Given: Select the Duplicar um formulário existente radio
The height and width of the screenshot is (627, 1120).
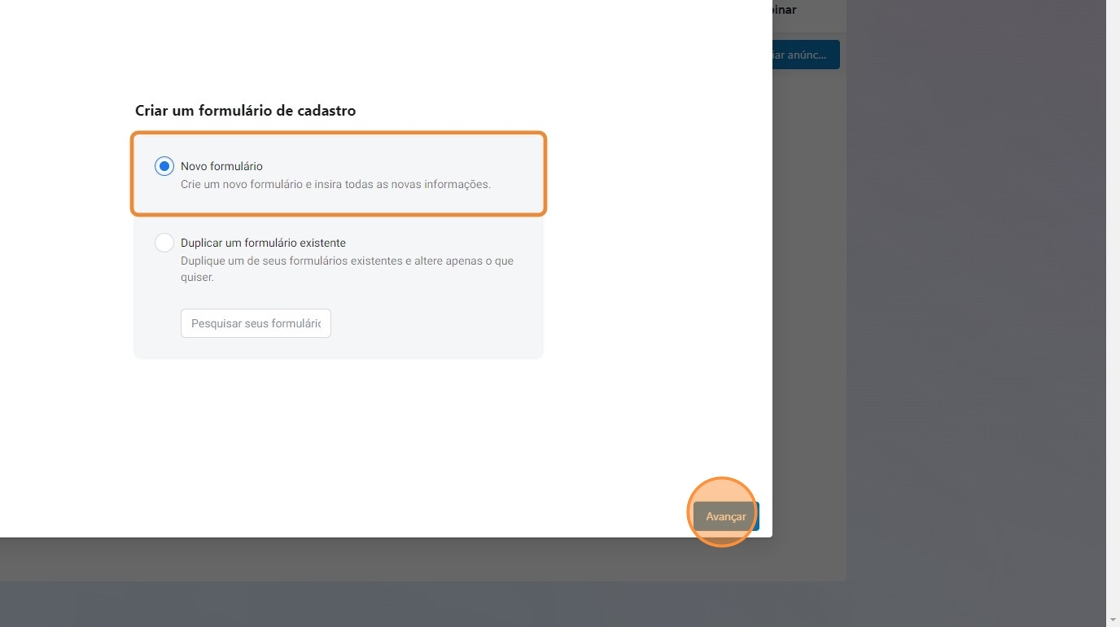Looking at the screenshot, I should tap(164, 243).
